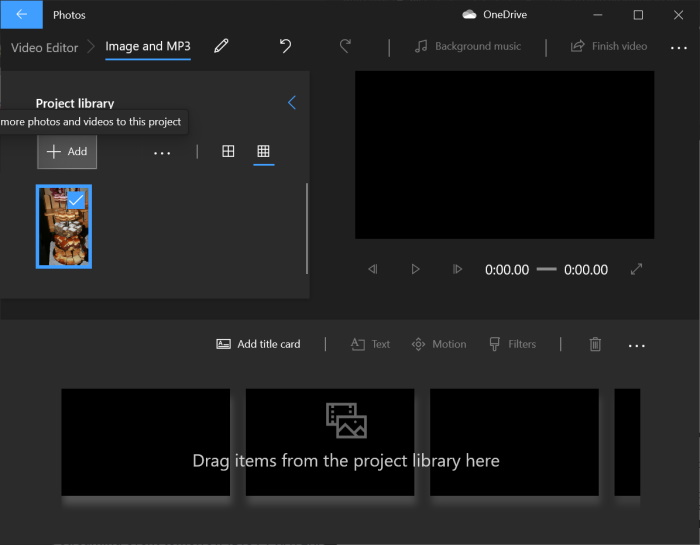Go back with the blue arrow button
The height and width of the screenshot is (545, 700).
21,15
